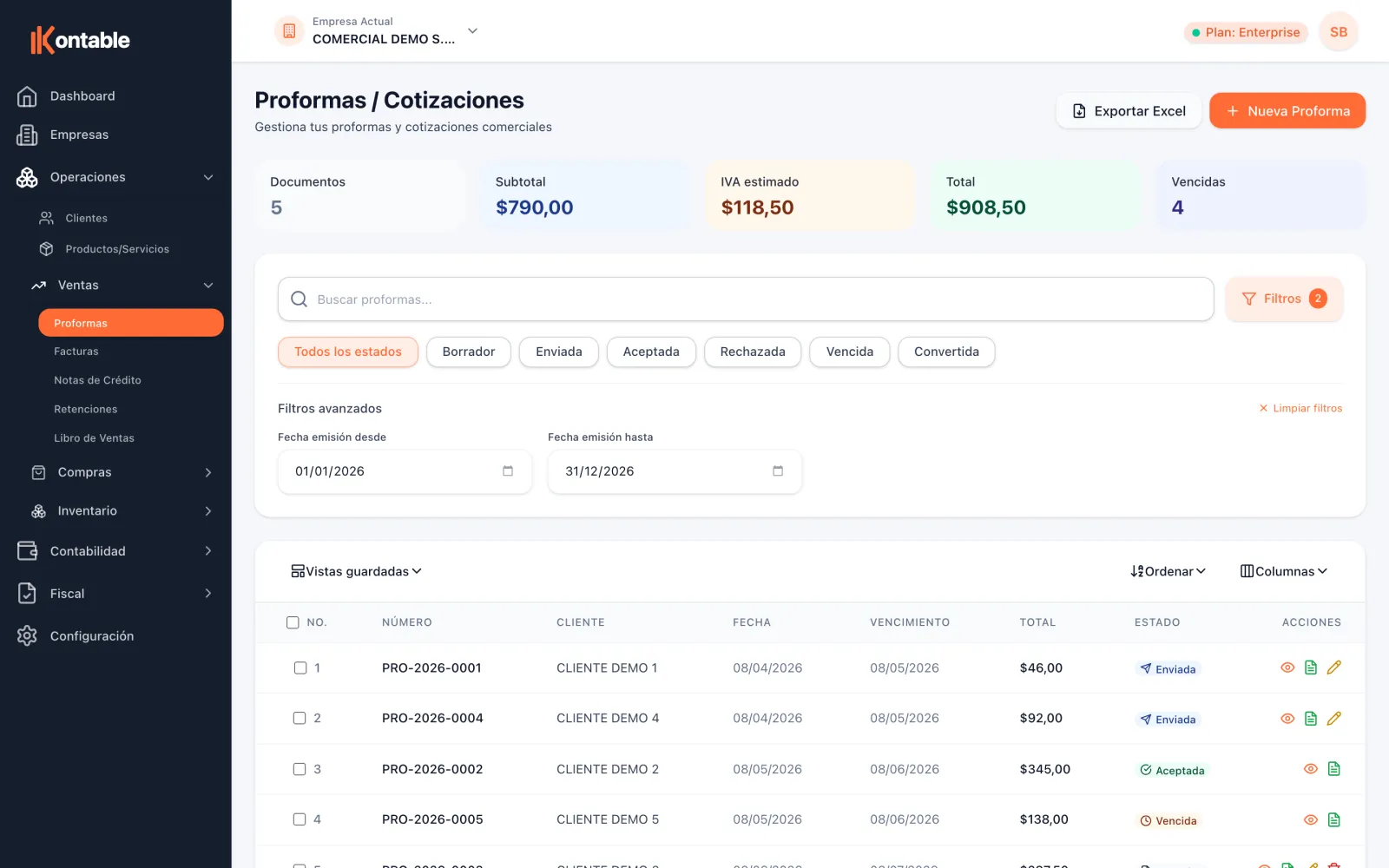Open calendar picker for Fecha emisión hasta
Screen dimensions: 1389x868
778,471
